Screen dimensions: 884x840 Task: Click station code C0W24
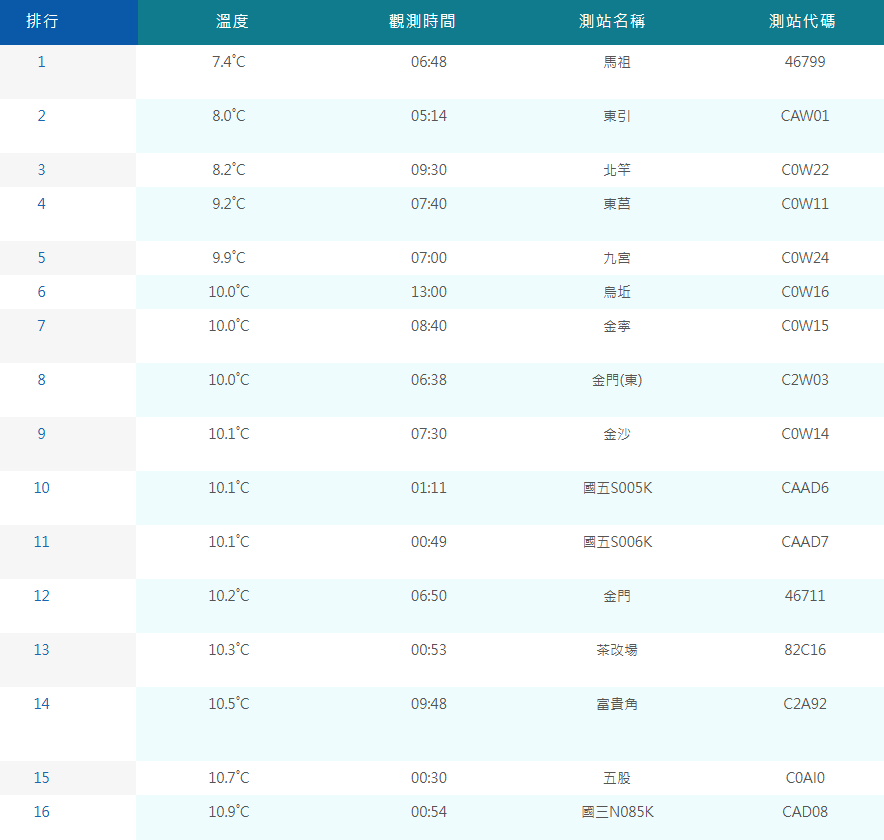(805, 258)
